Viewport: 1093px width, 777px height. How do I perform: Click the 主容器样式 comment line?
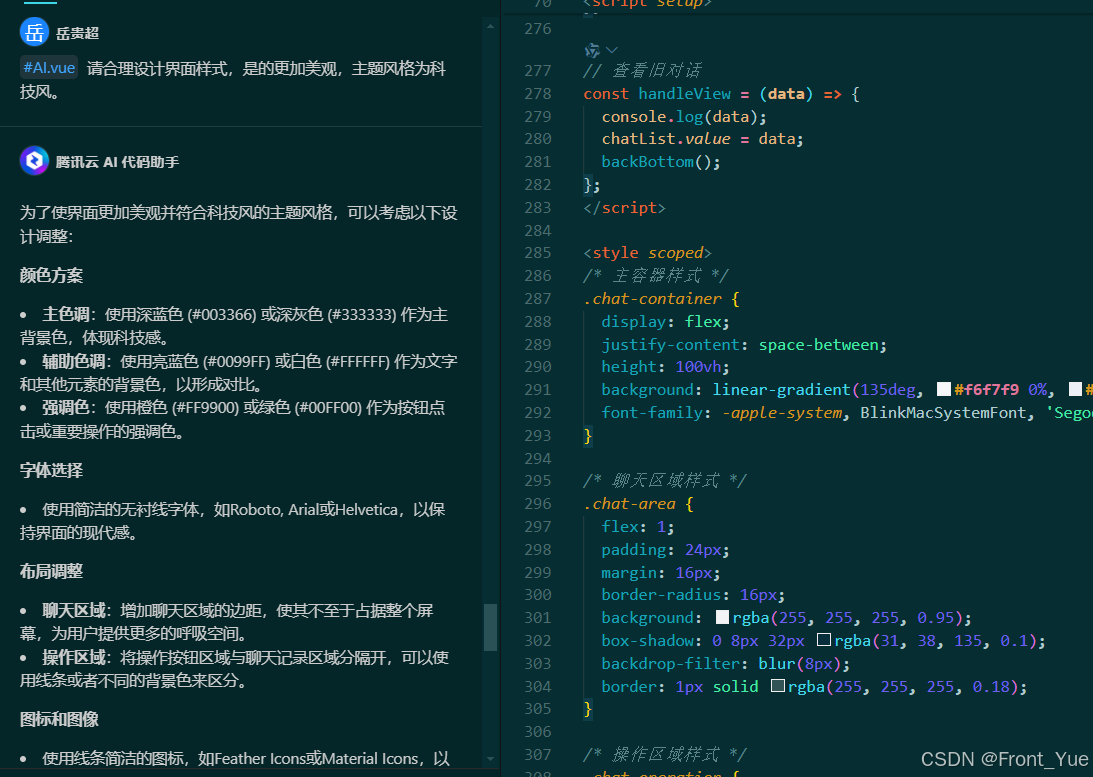coord(656,275)
